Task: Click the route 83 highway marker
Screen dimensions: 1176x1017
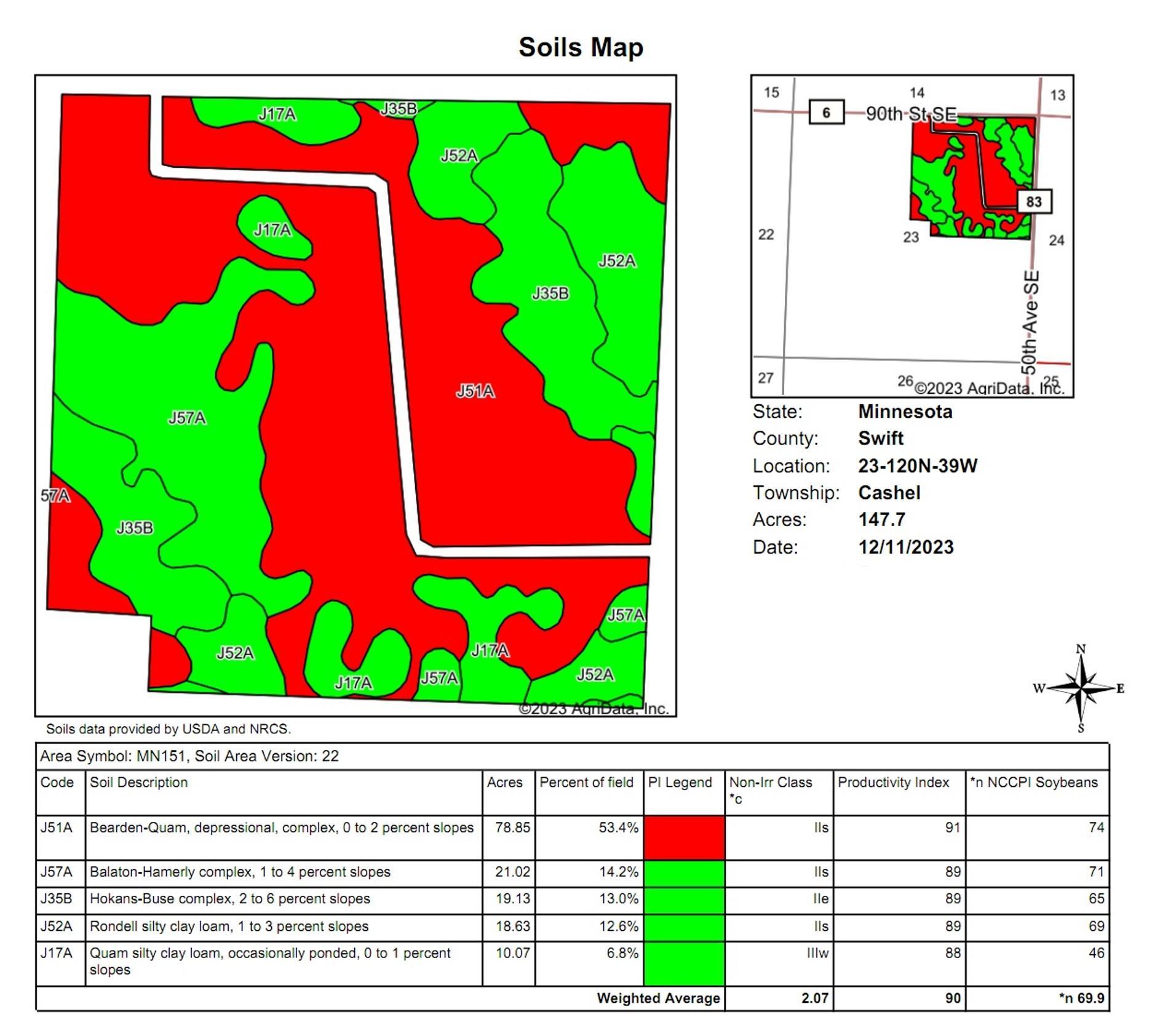Action: [1034, 201]
